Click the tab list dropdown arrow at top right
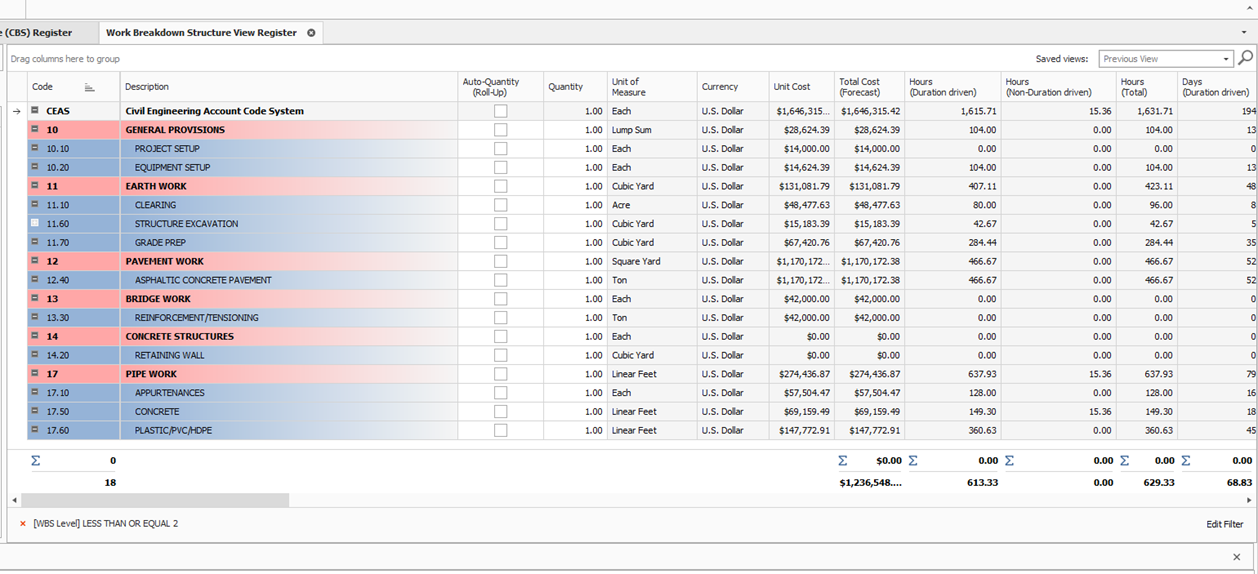 [1245, 33]
